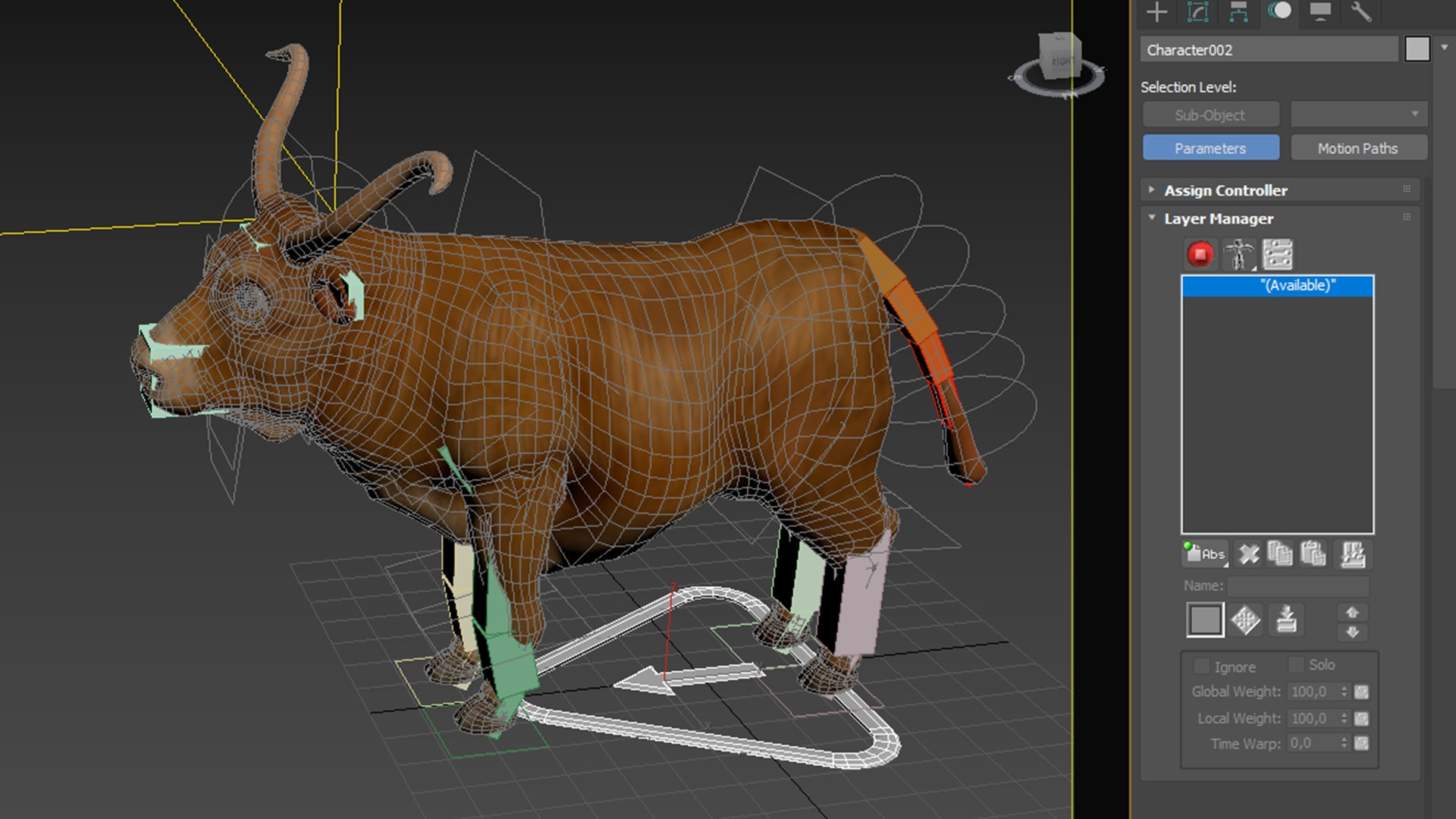Open the small arrow menu beside color swatch
This screenshot has width=1456, height=819.
[1444, 47]
